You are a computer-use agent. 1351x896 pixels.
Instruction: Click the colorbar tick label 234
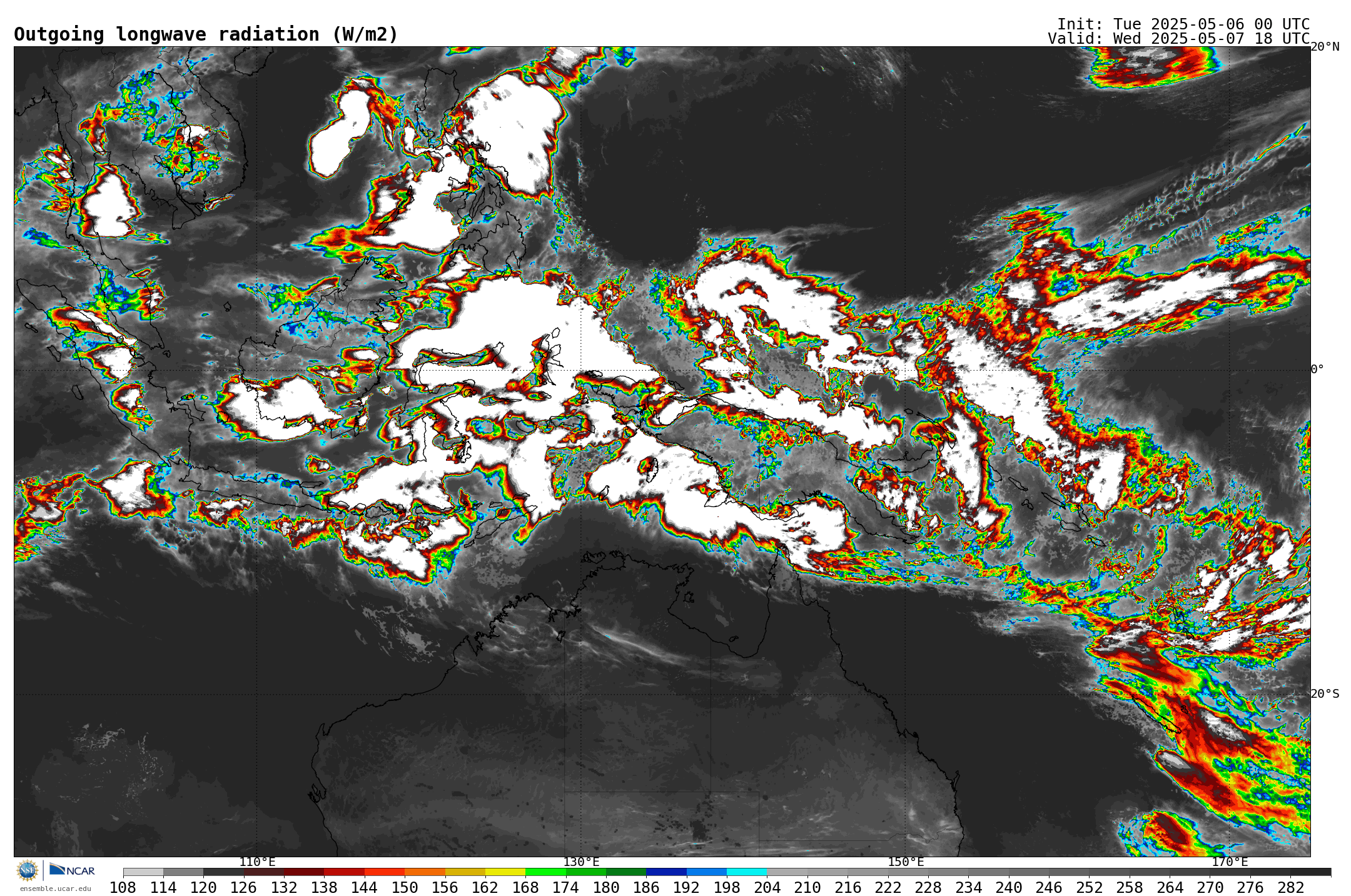pyautogui.click(x=968, y=888)
